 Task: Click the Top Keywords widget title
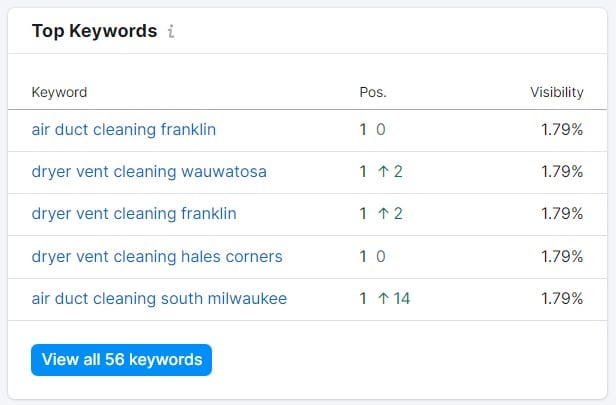94,31
